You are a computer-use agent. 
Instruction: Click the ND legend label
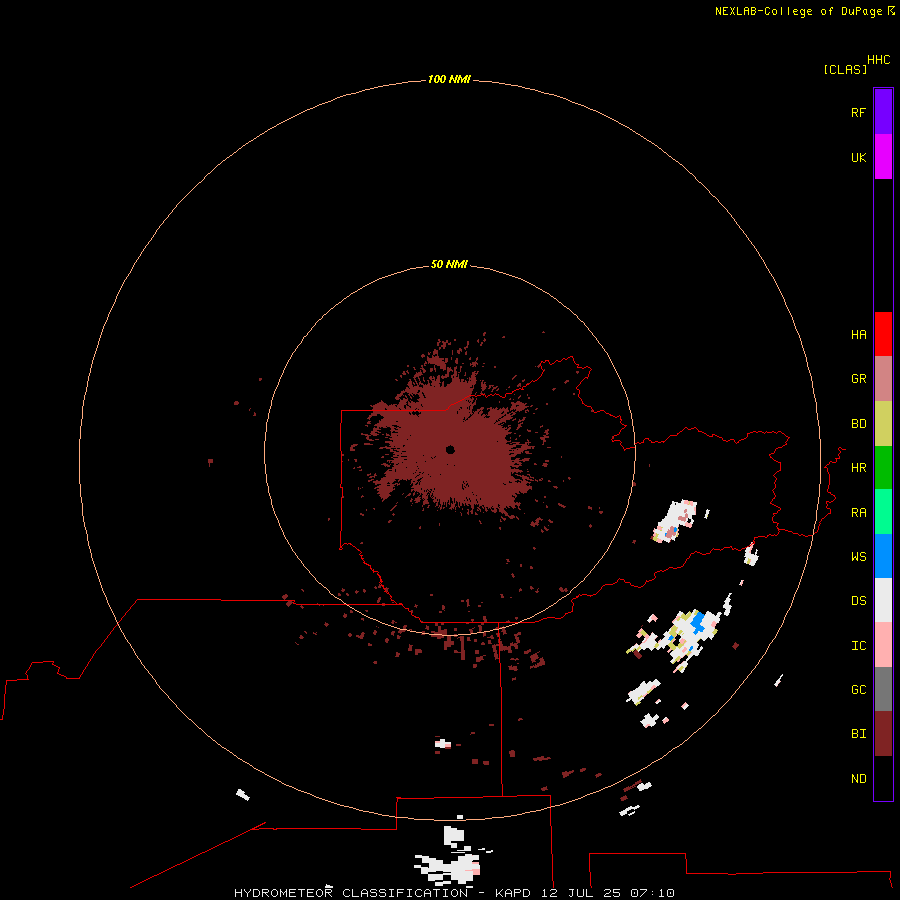pyautogui.click(x=858, y=778)
